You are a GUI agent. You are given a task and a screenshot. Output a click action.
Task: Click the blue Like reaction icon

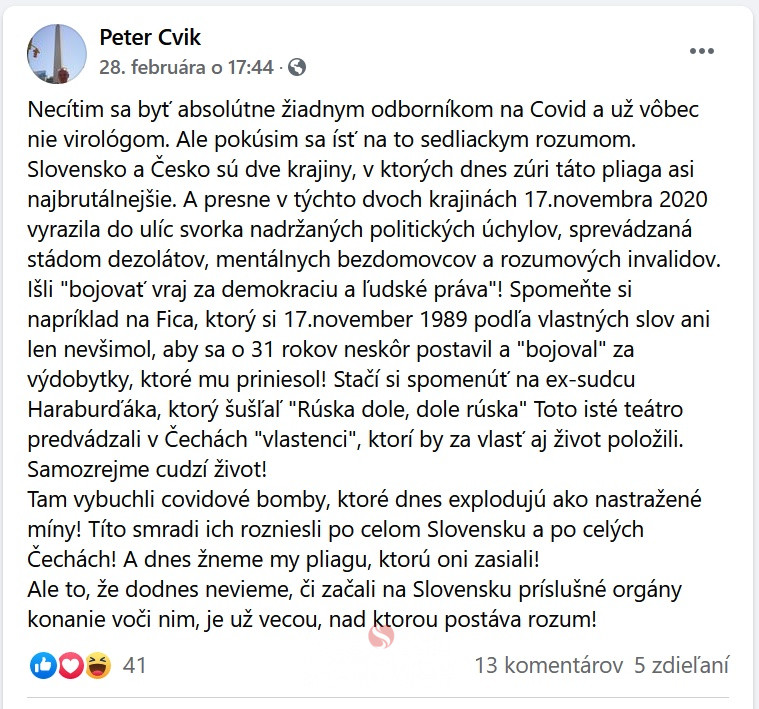(x=44, y=665)
